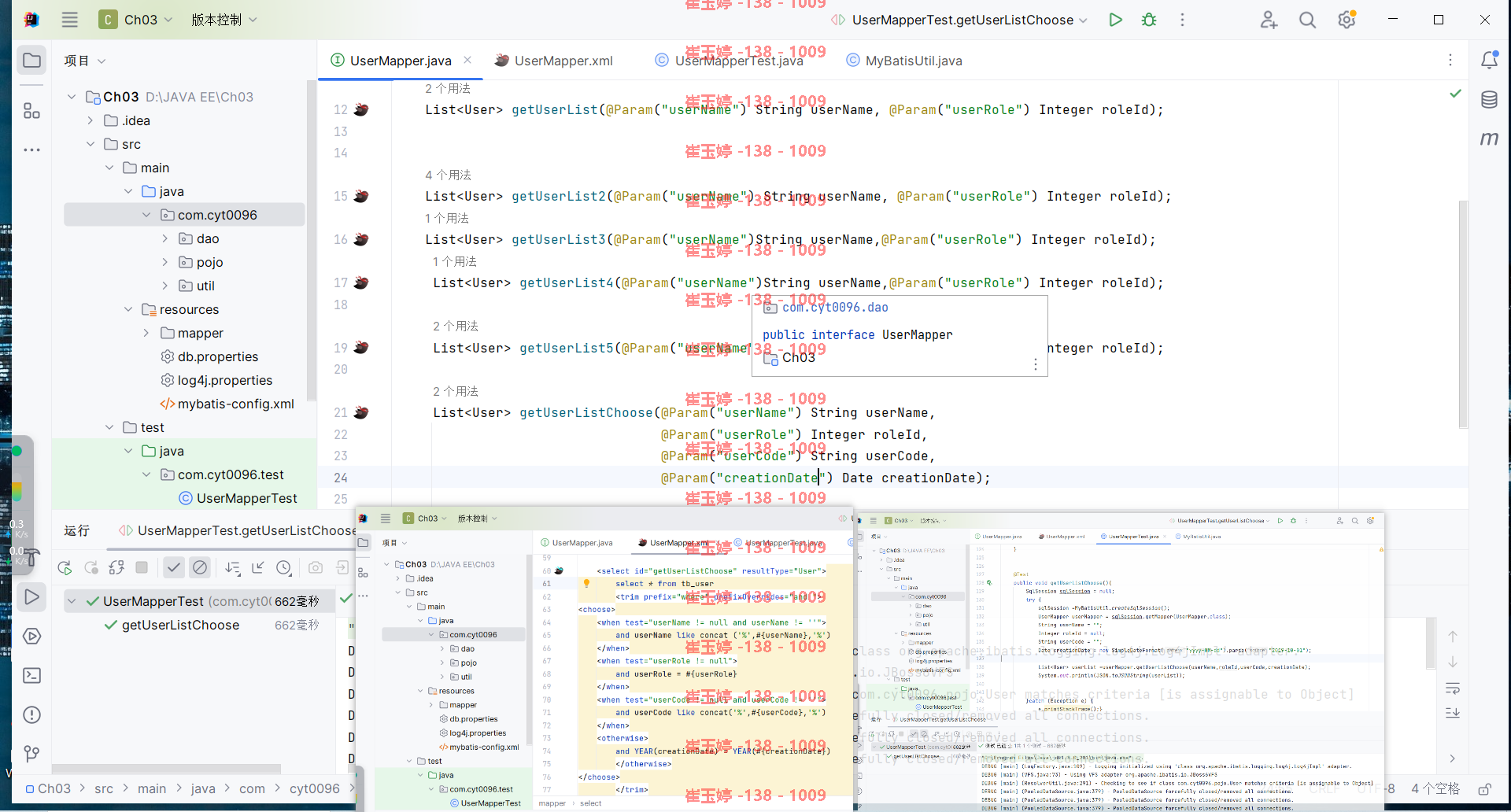Toggle show ignored tests button

coord(200,567)
